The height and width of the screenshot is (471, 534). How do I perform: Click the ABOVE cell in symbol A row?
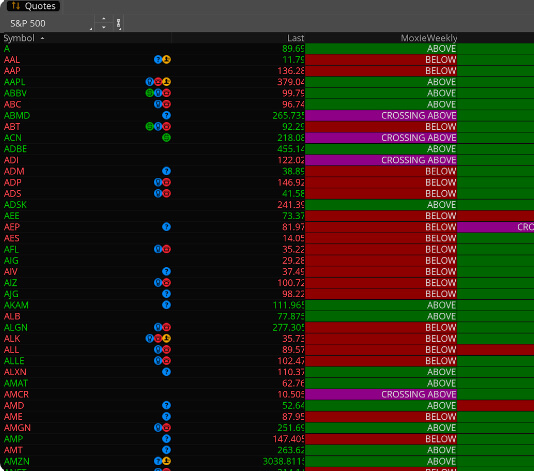pos(381,49)
